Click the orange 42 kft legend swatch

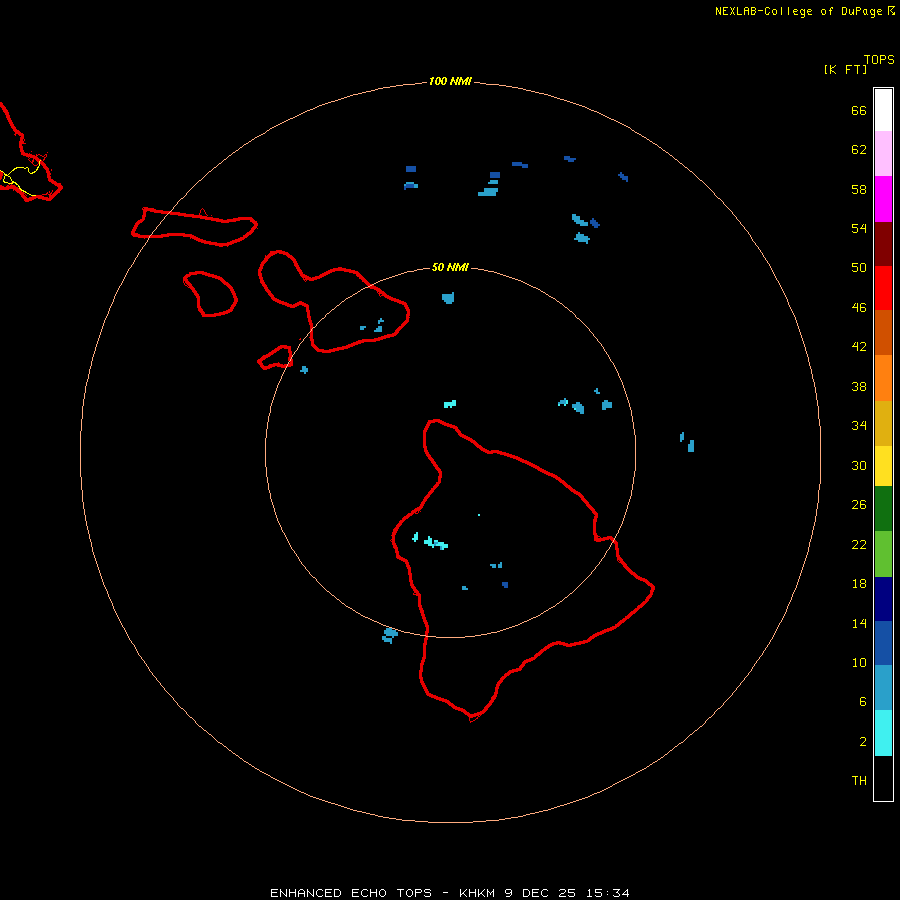click(883, 378)
